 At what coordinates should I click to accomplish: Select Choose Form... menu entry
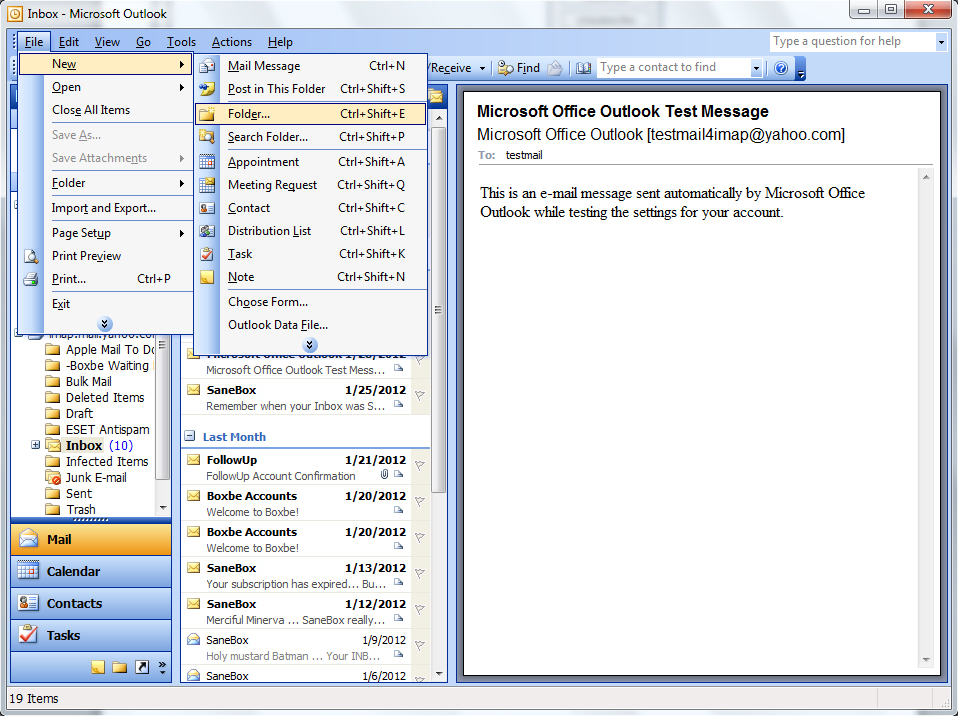(x=311, y=302)
